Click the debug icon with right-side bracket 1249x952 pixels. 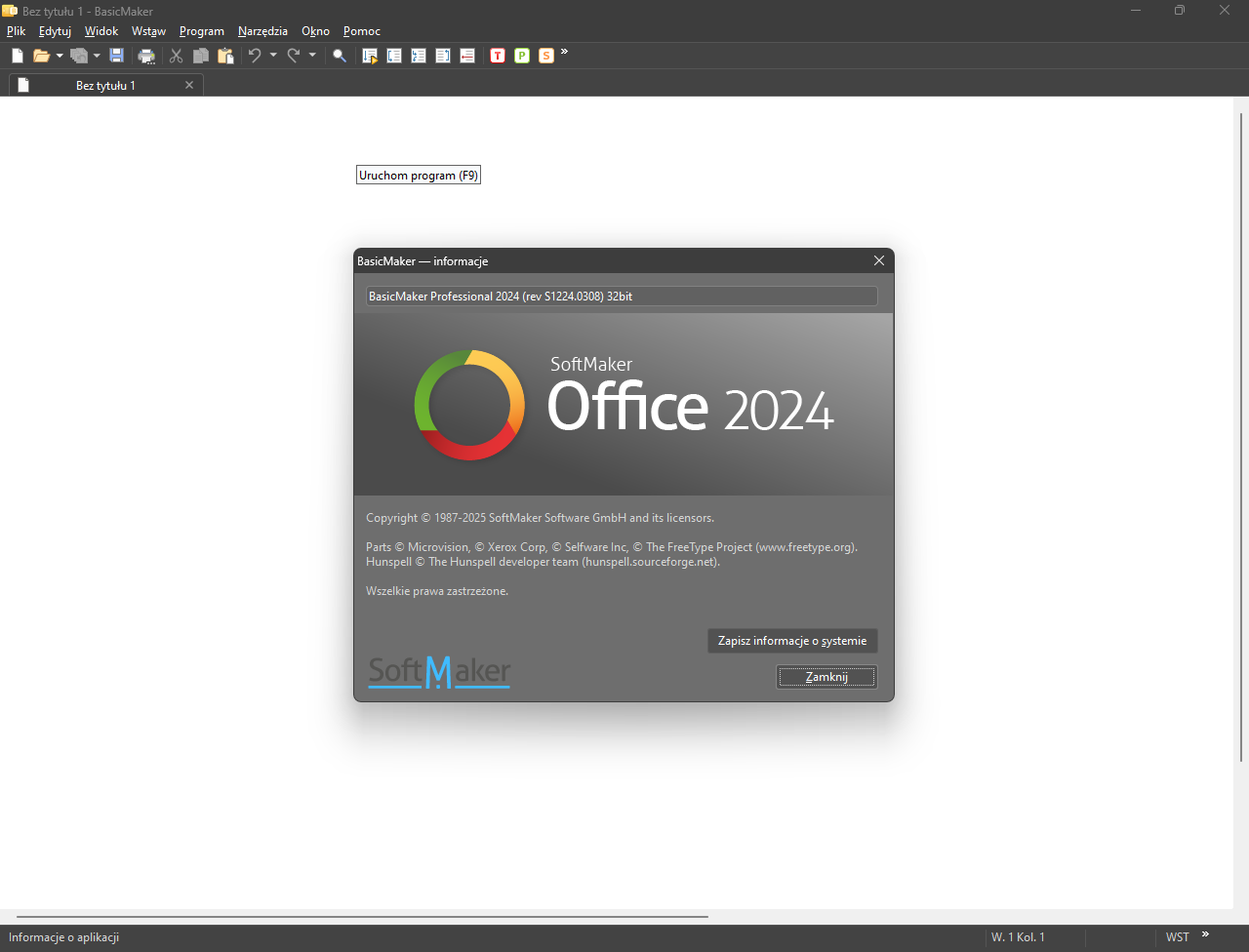click(x=443, y=56)
